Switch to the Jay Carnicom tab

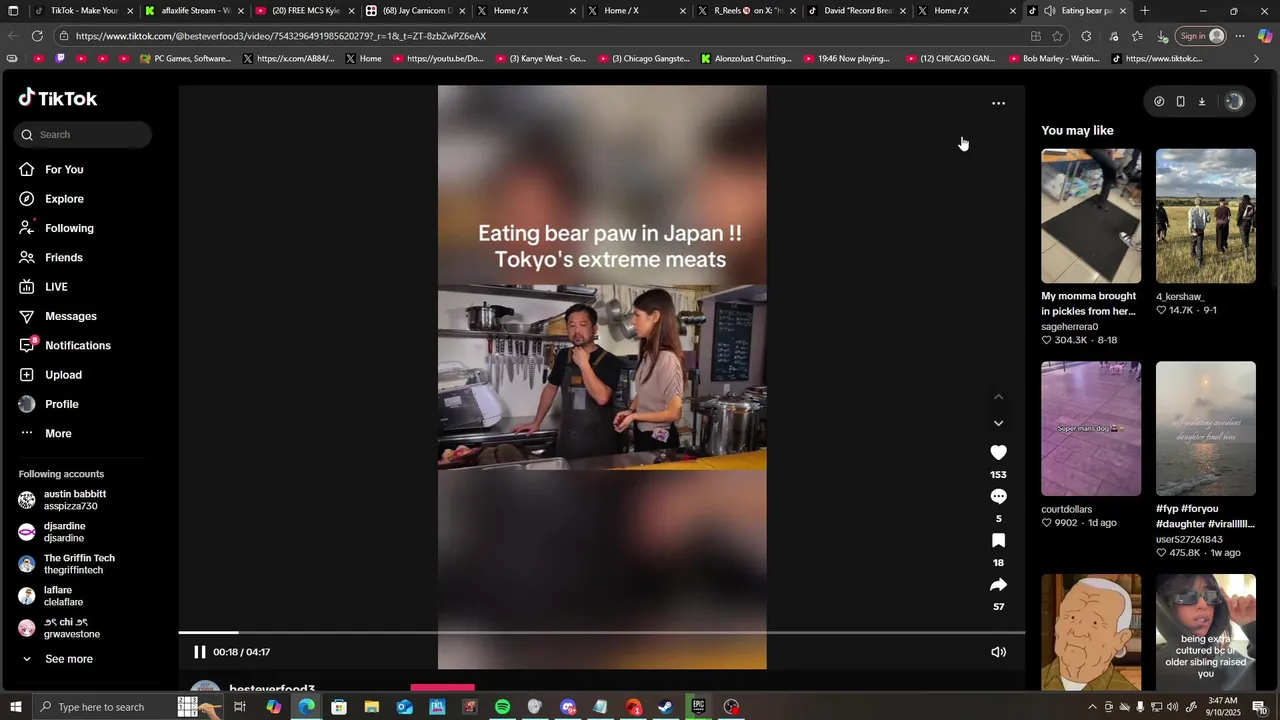pos(415,11)
